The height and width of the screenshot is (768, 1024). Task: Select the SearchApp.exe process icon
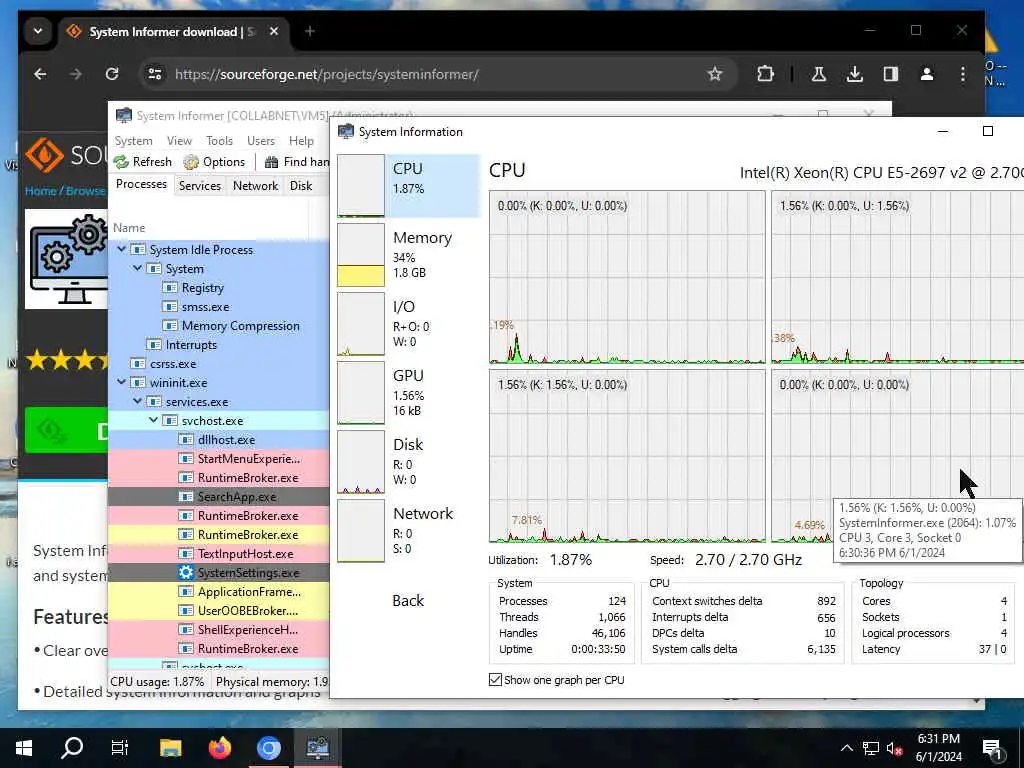186,496
